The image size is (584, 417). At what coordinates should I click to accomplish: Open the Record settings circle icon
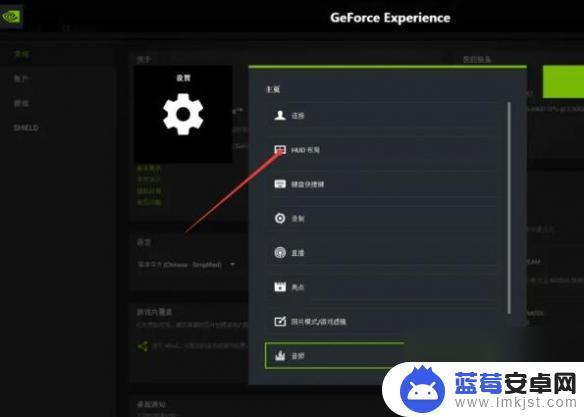[280, 218]
